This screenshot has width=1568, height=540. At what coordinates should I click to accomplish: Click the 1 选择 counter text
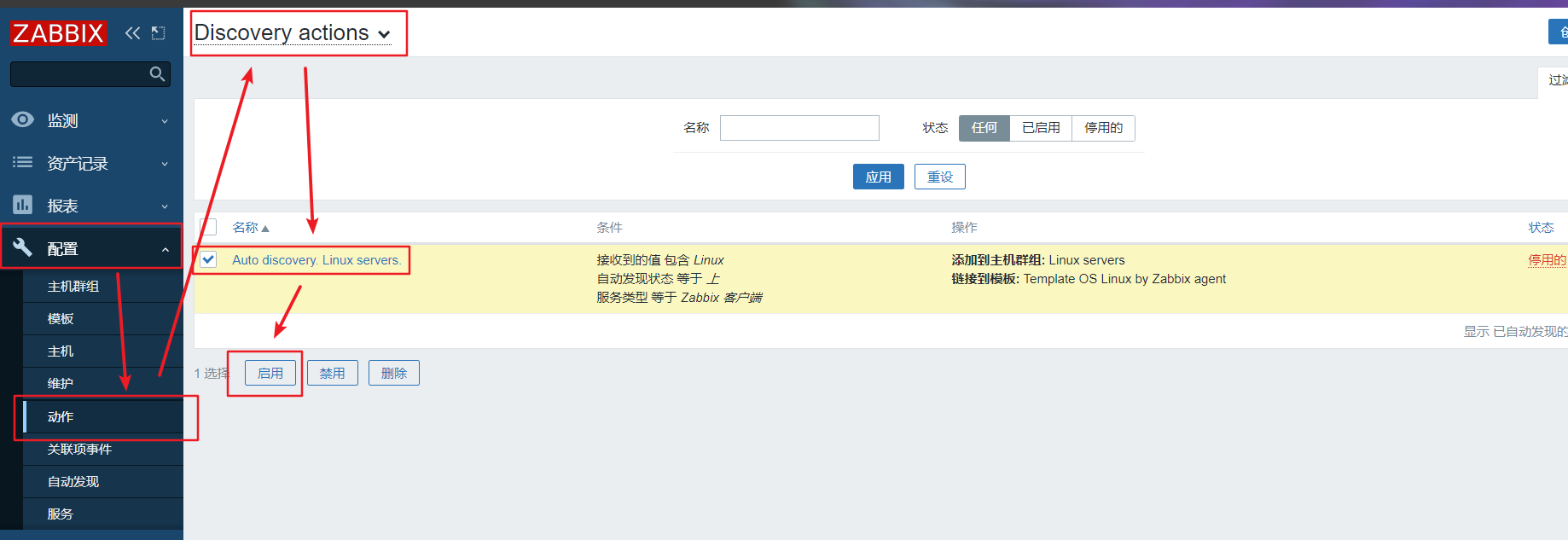pos(212,374)
